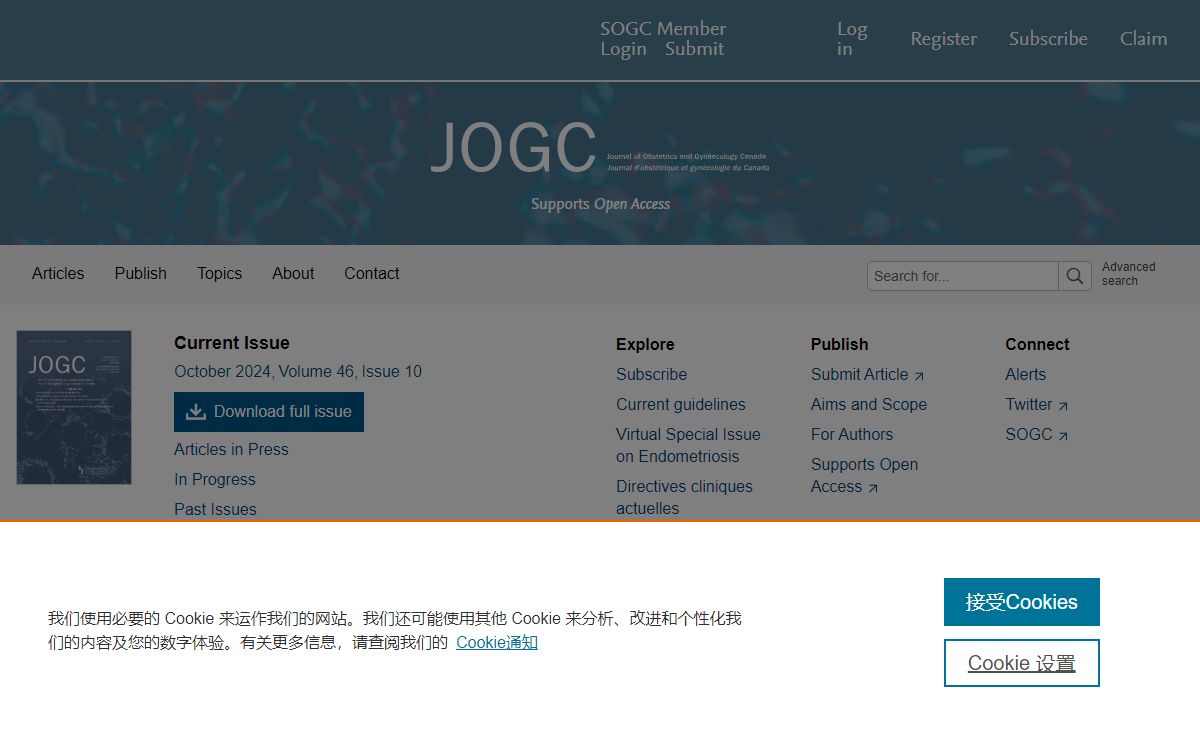Open the Twitter external link
The height and width of the screenshot is (740, 1200).
click(x=1037, y=404)
